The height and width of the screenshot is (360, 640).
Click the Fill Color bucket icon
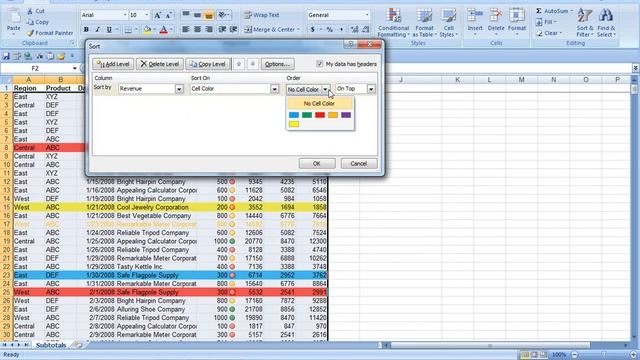(148, 29)
